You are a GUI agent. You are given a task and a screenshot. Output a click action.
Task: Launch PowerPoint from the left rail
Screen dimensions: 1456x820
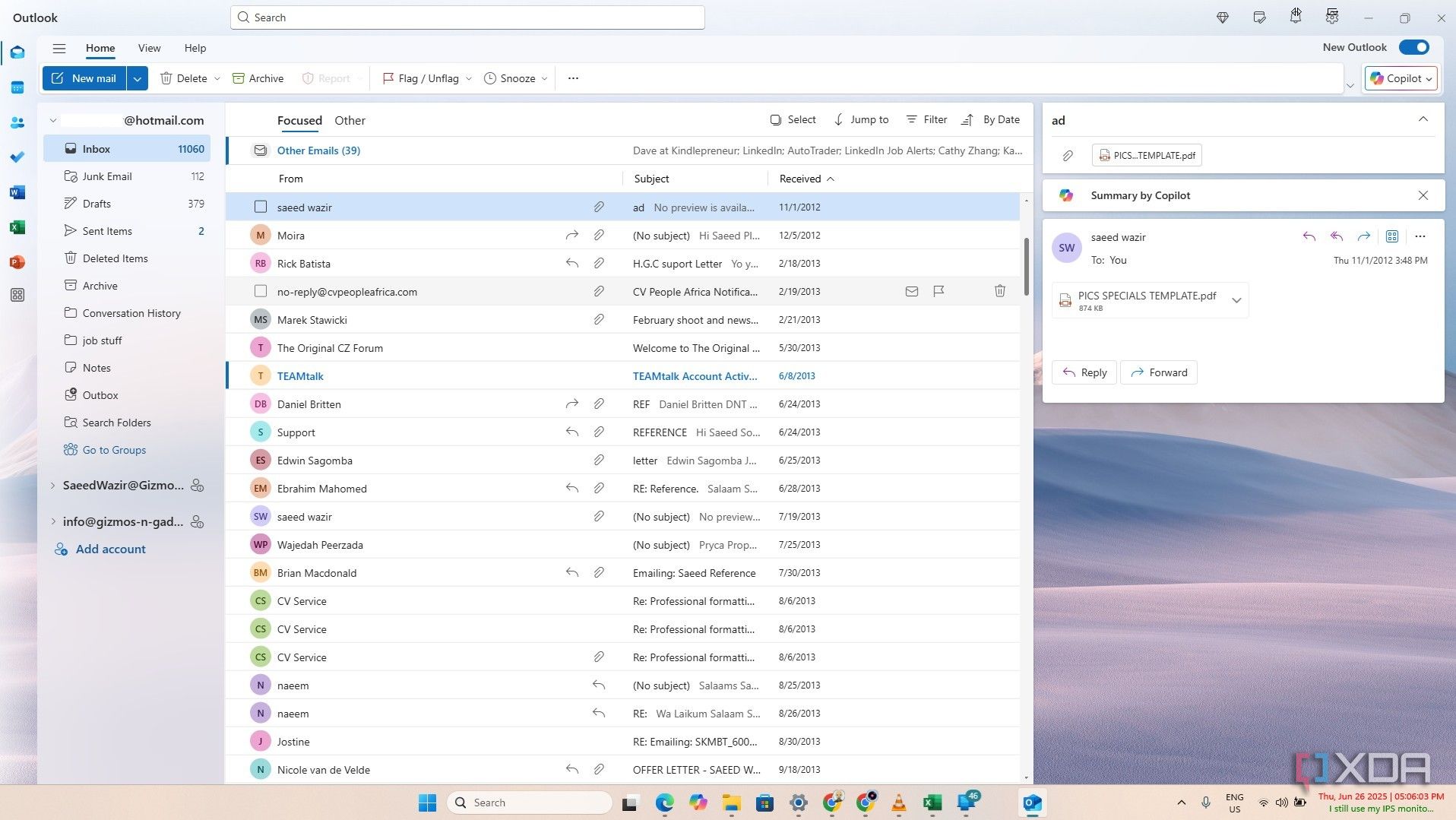point(17,262)
